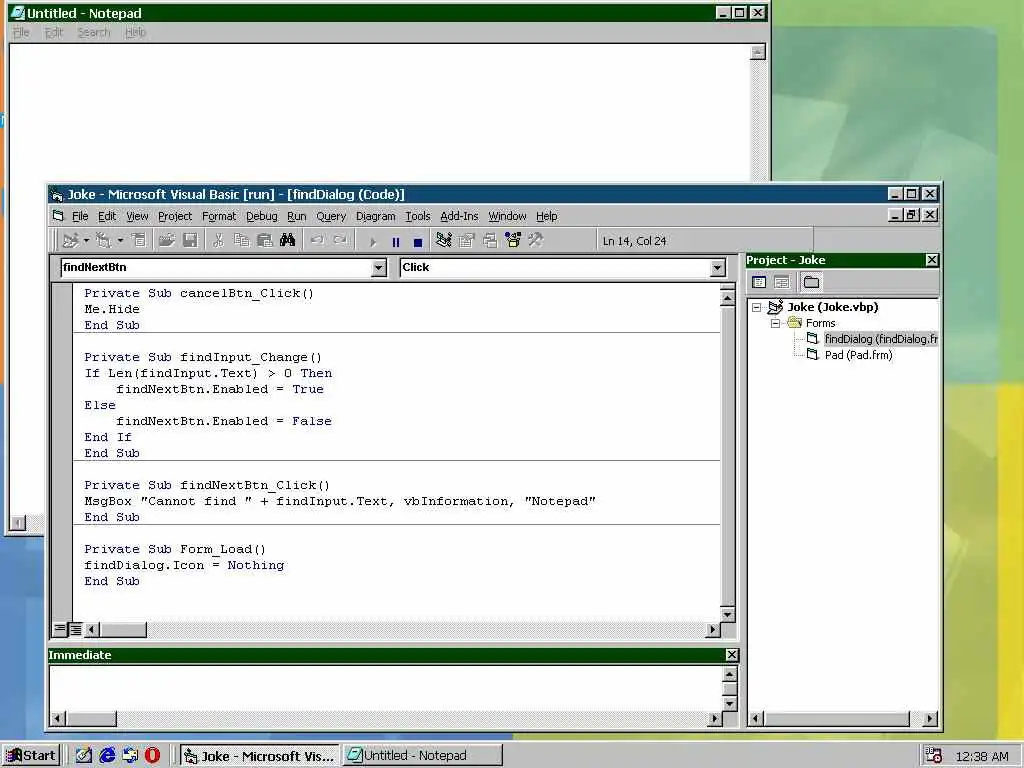Click the Cut scissors icon
The height and width of the screenshot is (768, 1024).
point(219,241)
